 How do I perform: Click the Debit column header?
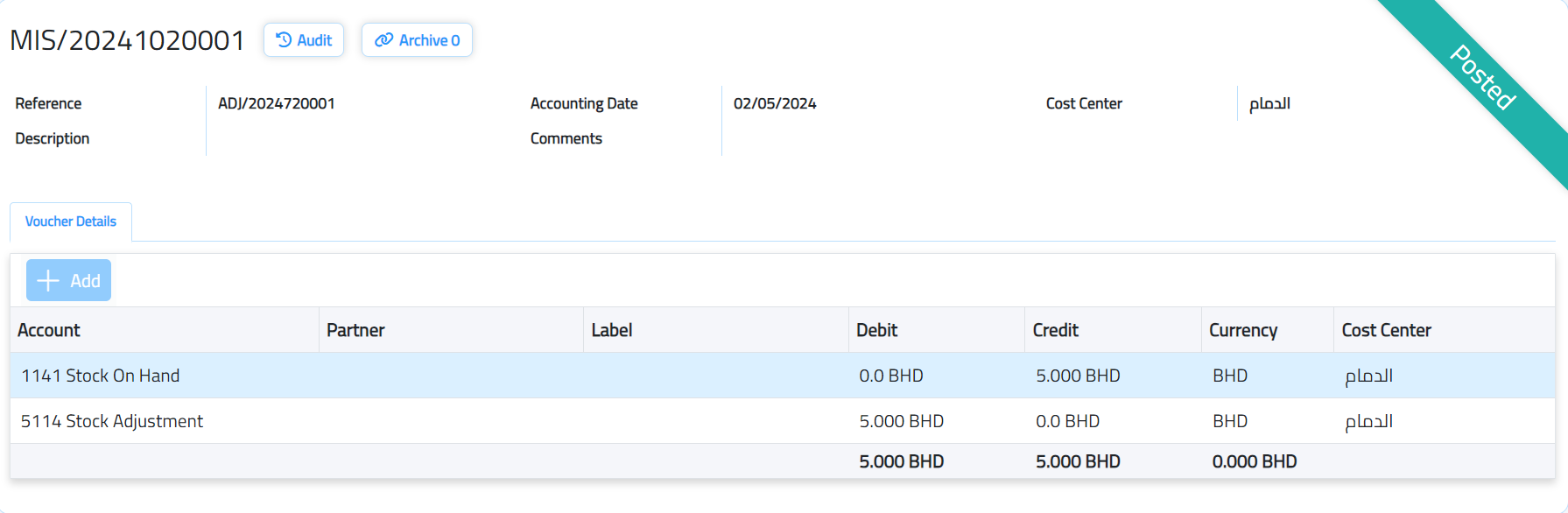pos(876,330)
